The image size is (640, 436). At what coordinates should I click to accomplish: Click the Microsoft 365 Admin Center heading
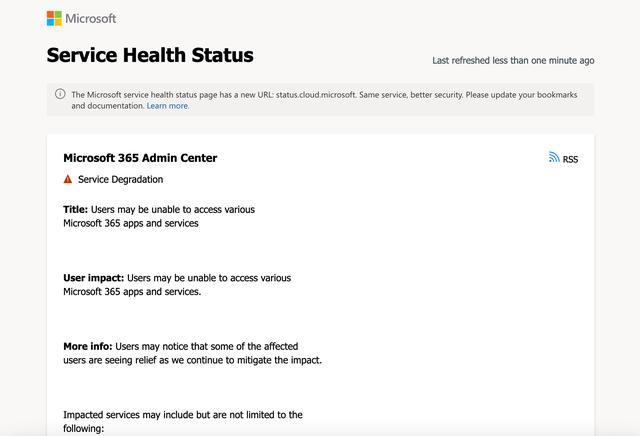(140, 158)
